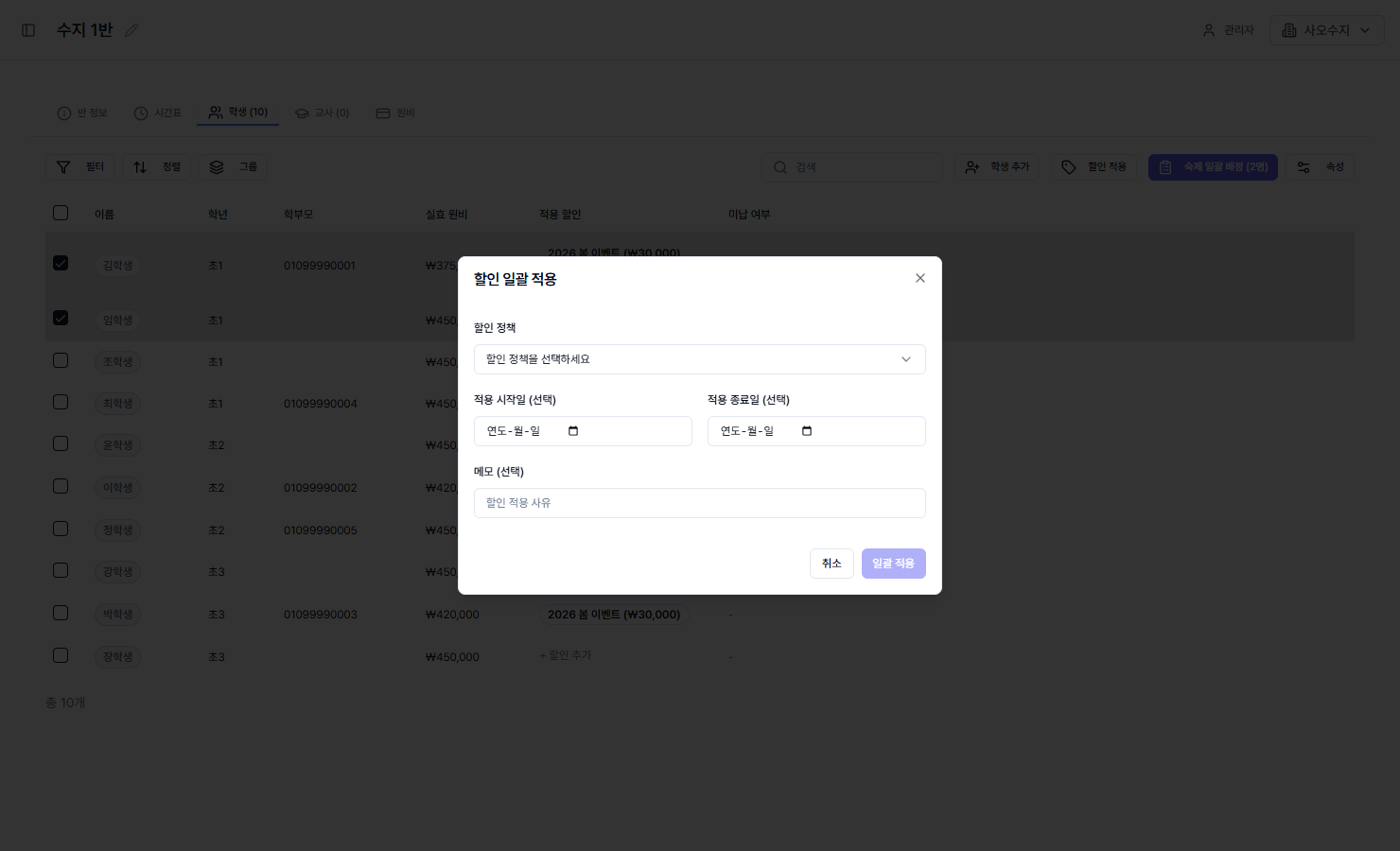Check the checkbox for 윤학생
Viewport: 1400px width, 851px height.
(x=61, y=443)
